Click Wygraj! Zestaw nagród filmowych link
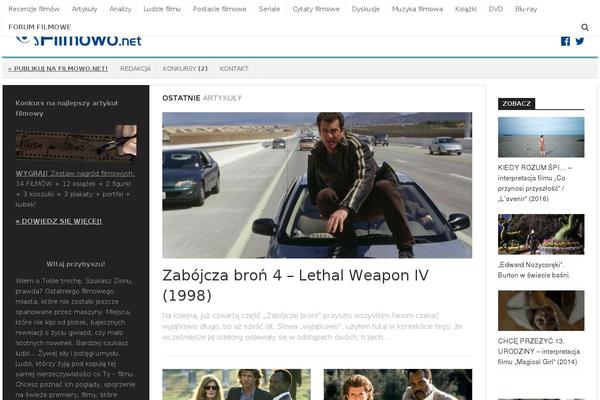The image size is (600, 400). [75, 173]
